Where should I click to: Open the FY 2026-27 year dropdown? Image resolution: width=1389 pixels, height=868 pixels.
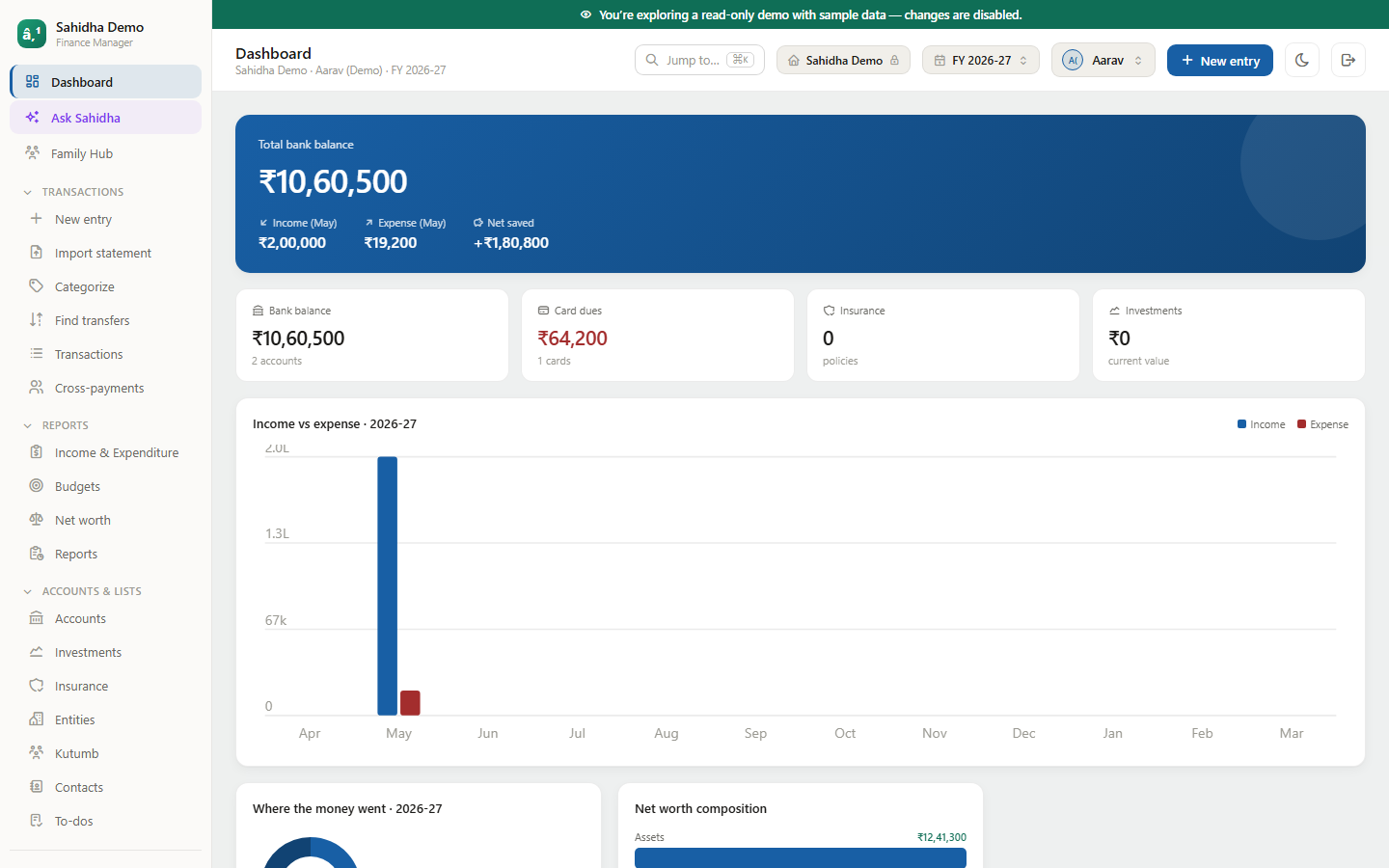point(981,60)
